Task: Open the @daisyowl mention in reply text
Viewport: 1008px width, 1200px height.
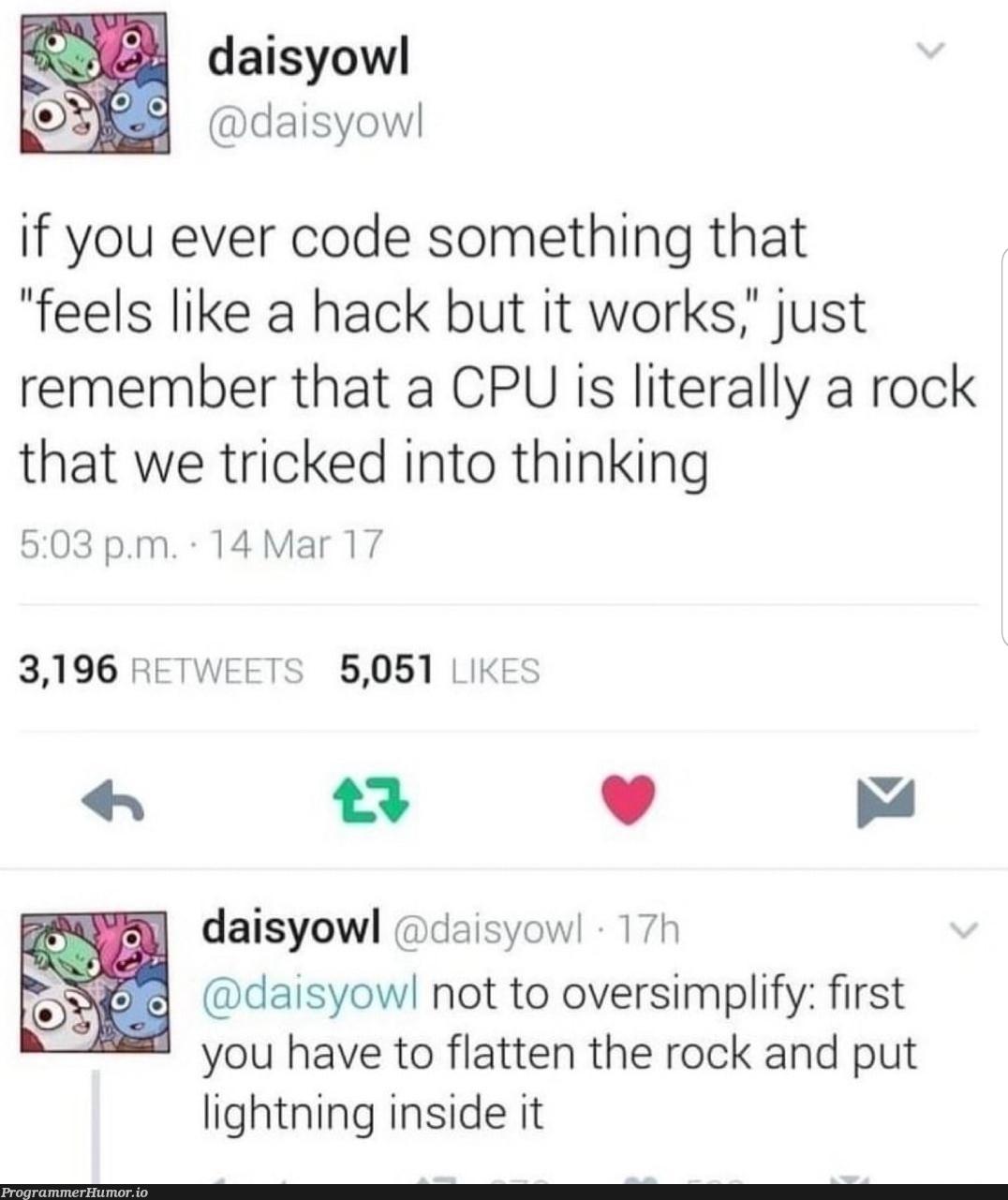Action: tap(310, 992)
